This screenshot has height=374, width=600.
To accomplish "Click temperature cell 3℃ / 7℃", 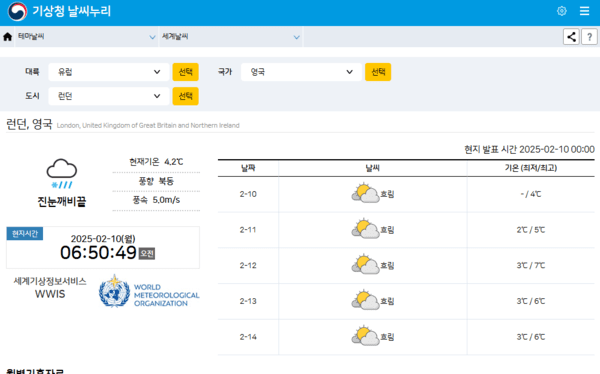I will (x=531, y=265).
